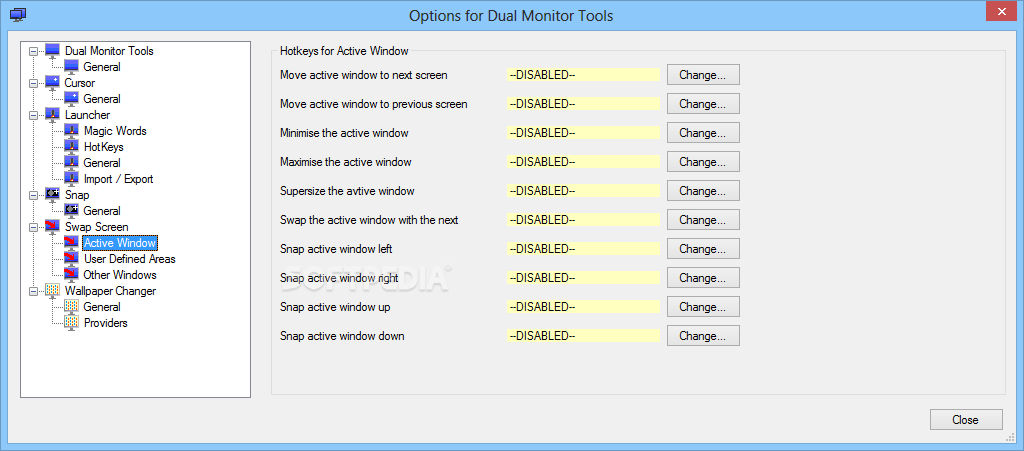Select the Snap tree label

(x=76, y=194)
